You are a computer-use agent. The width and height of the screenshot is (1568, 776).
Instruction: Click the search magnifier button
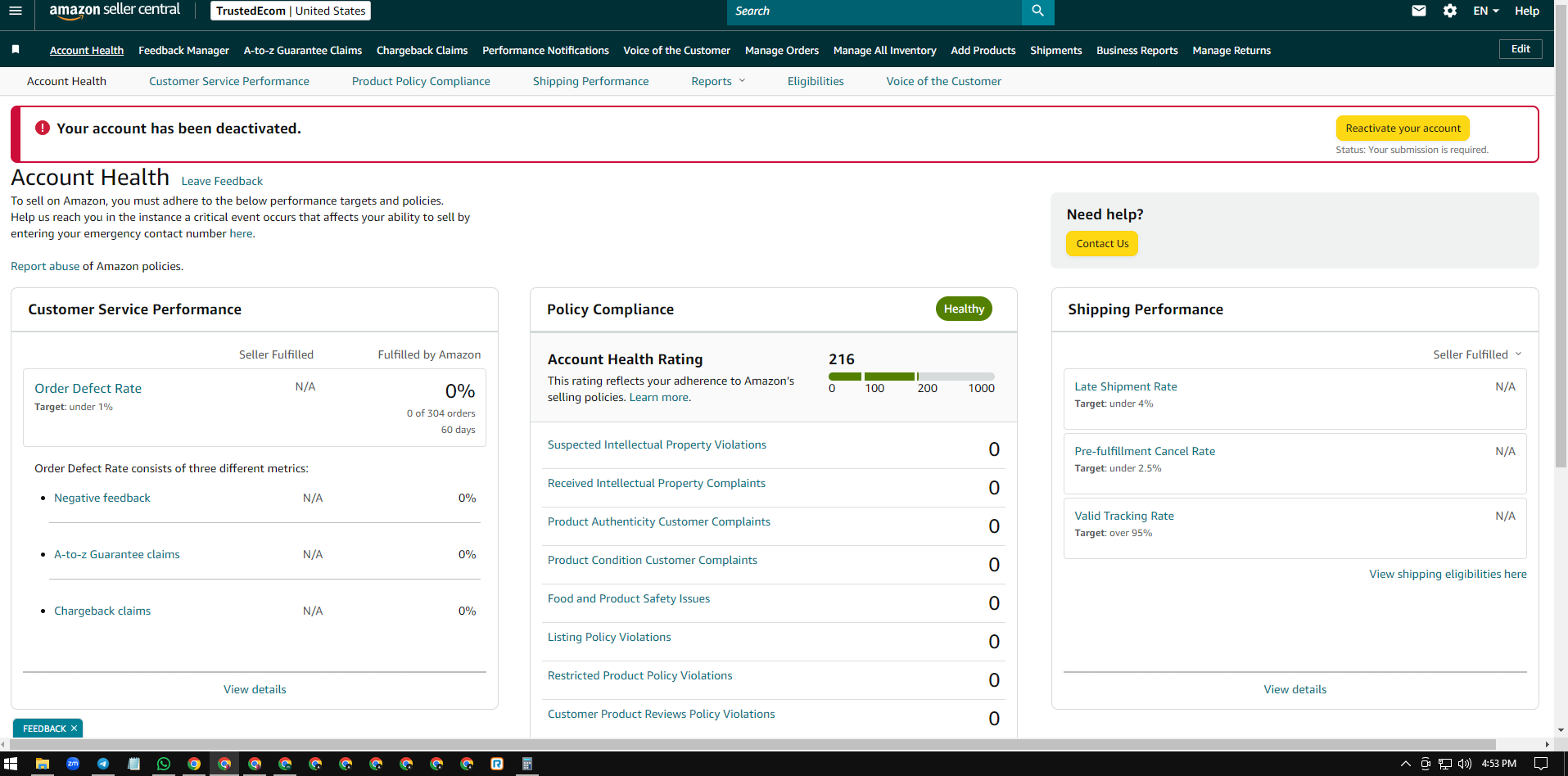(1037, 11)
